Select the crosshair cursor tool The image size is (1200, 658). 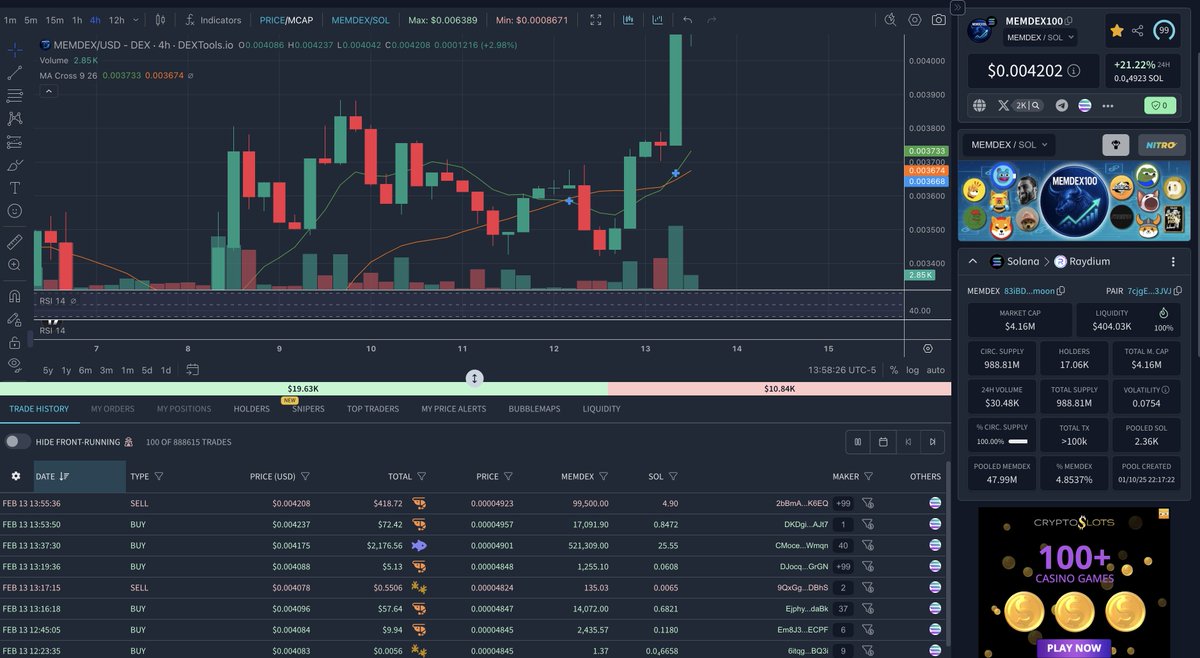tap(15, 49)
